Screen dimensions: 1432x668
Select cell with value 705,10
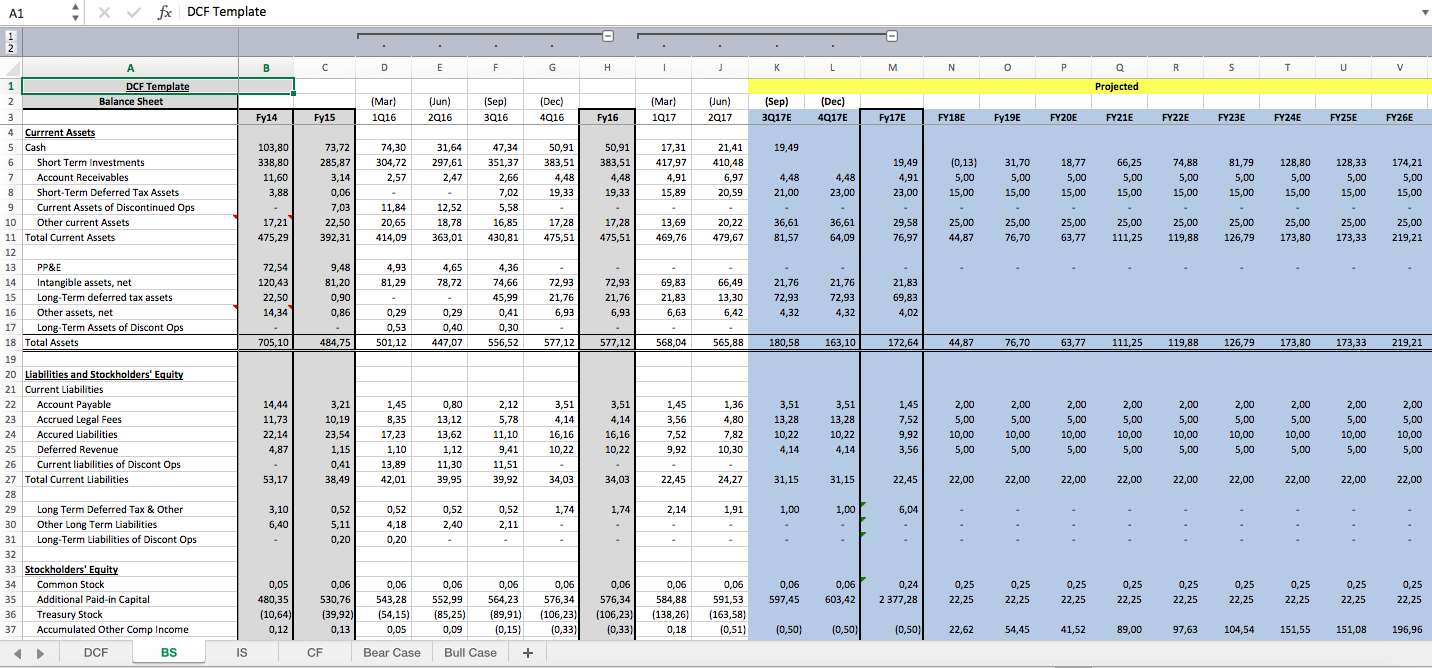tap(266, 343)
